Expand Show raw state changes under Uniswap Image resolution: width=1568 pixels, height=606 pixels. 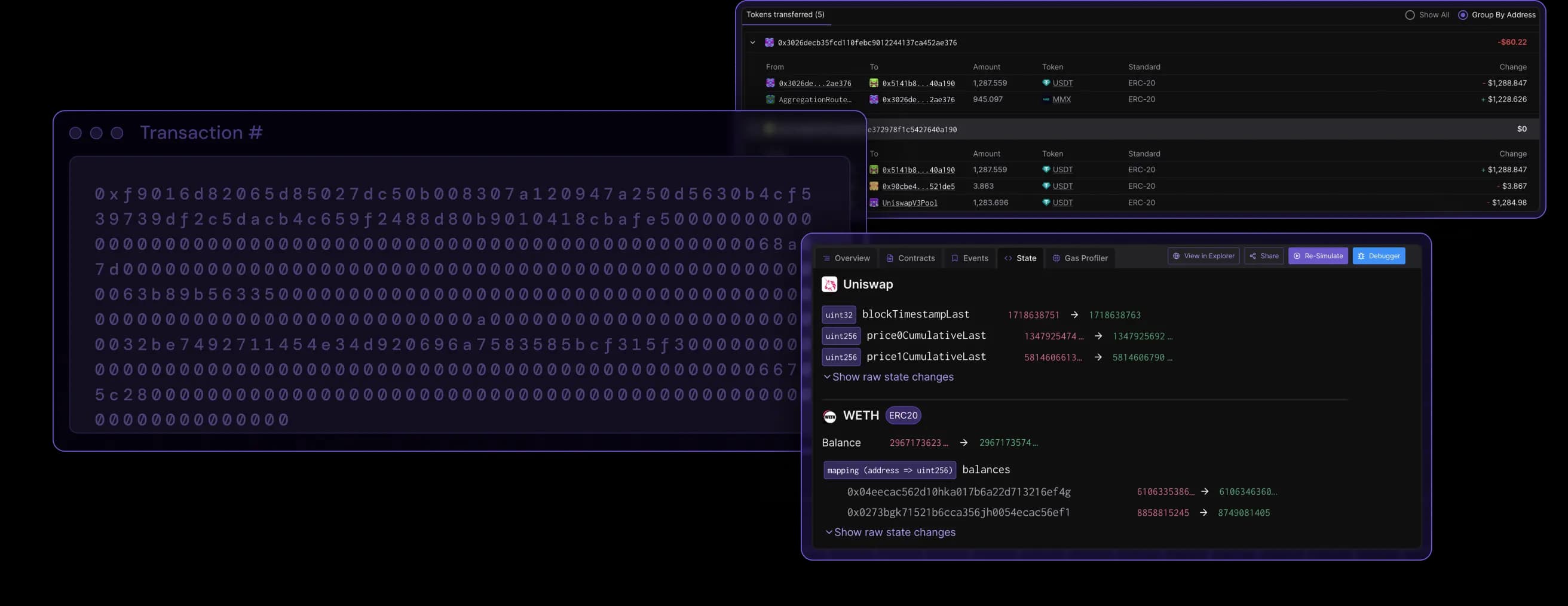(x=889, y=377)
